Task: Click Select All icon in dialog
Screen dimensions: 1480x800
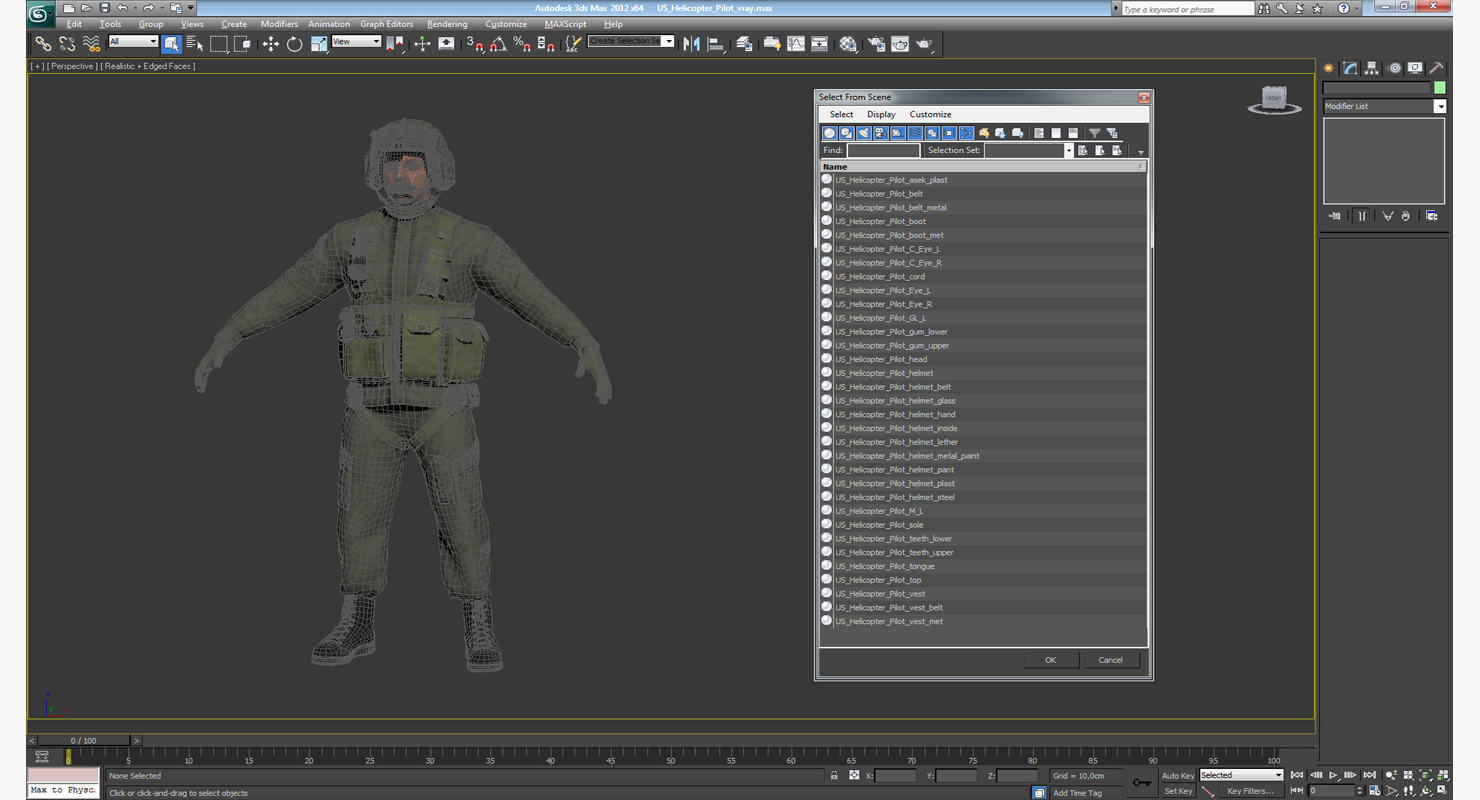Action: coord(1039,133)
